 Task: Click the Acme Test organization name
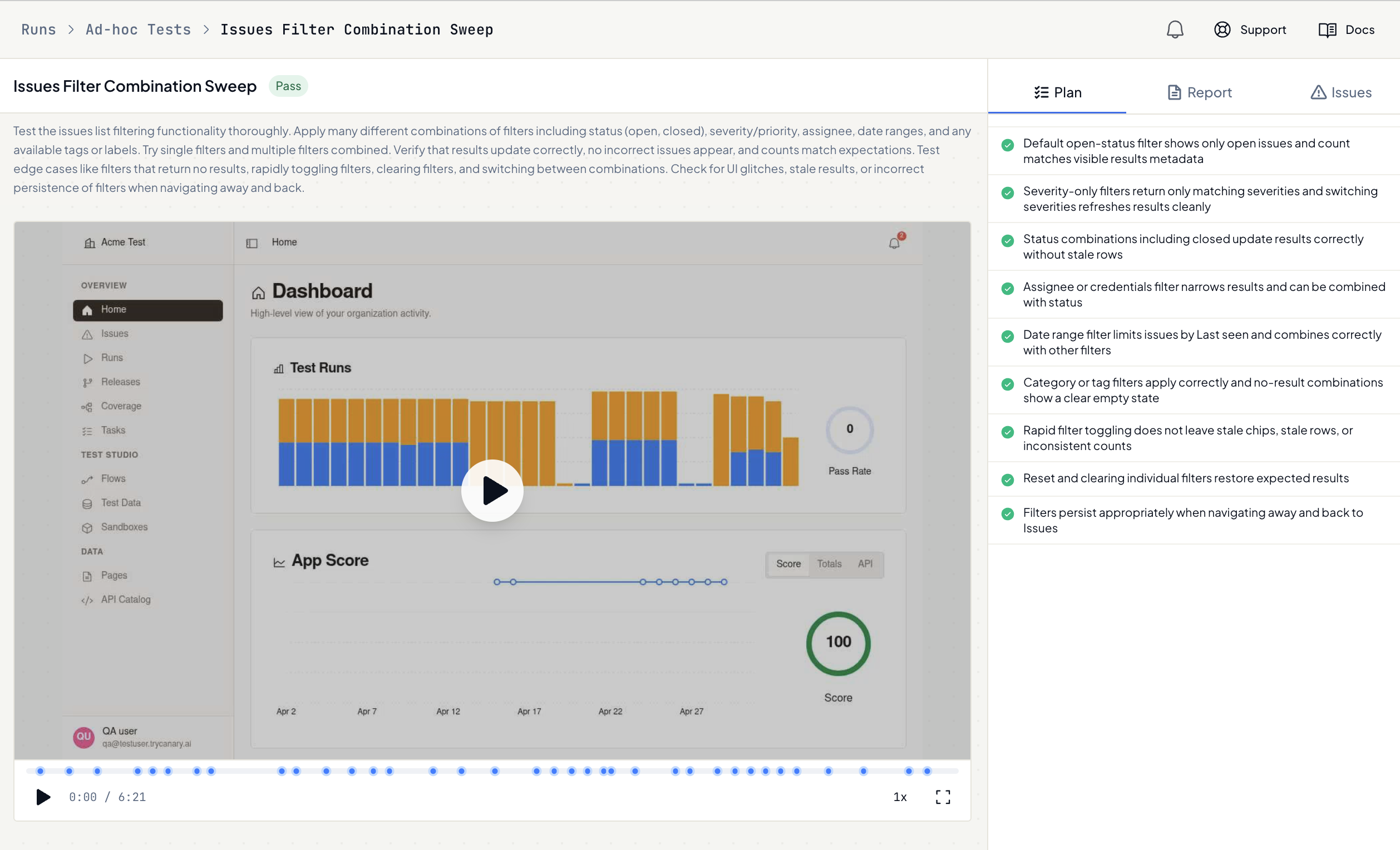click(123, 242)
